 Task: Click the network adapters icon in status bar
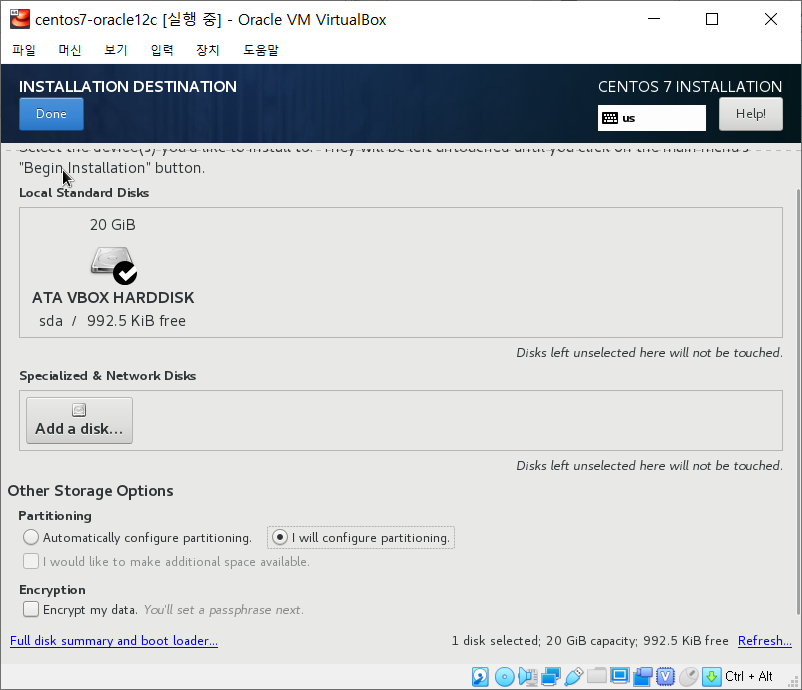coord(550,676)
